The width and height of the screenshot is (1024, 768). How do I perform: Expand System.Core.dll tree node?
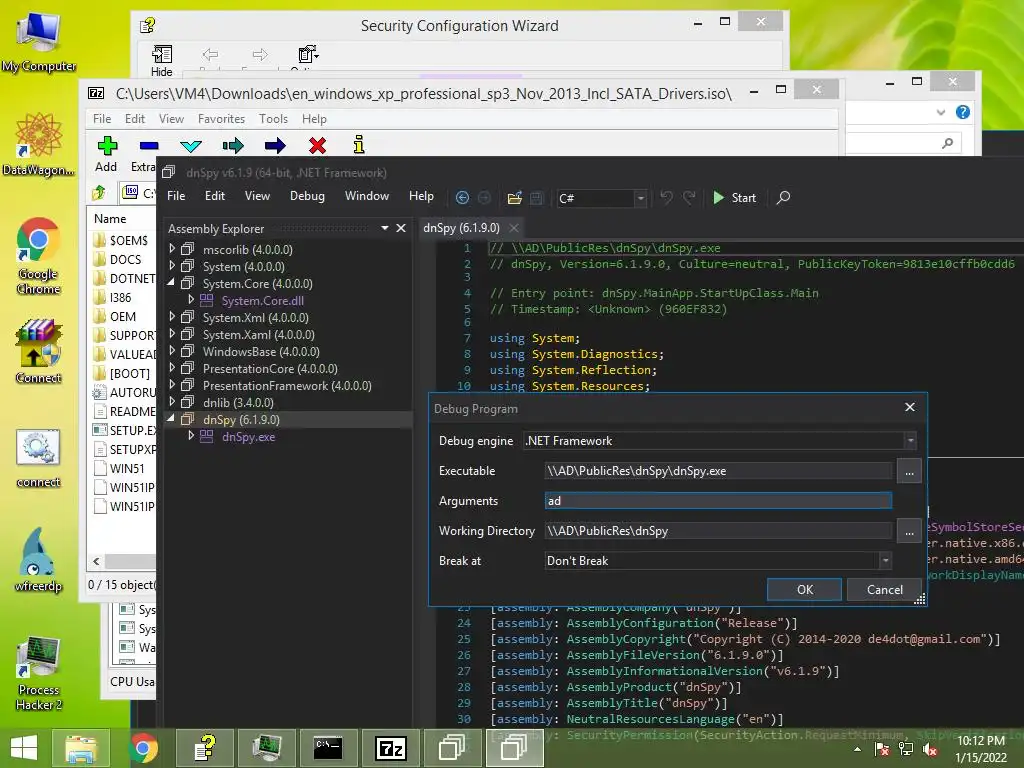click(191, 300)
